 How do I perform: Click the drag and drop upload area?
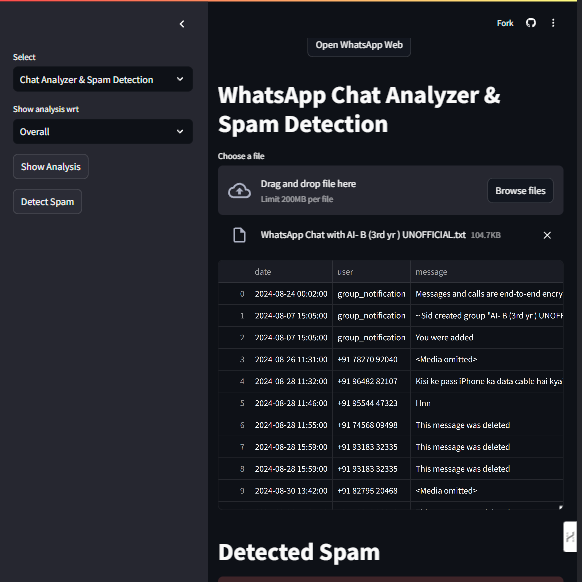coord(390,190)
